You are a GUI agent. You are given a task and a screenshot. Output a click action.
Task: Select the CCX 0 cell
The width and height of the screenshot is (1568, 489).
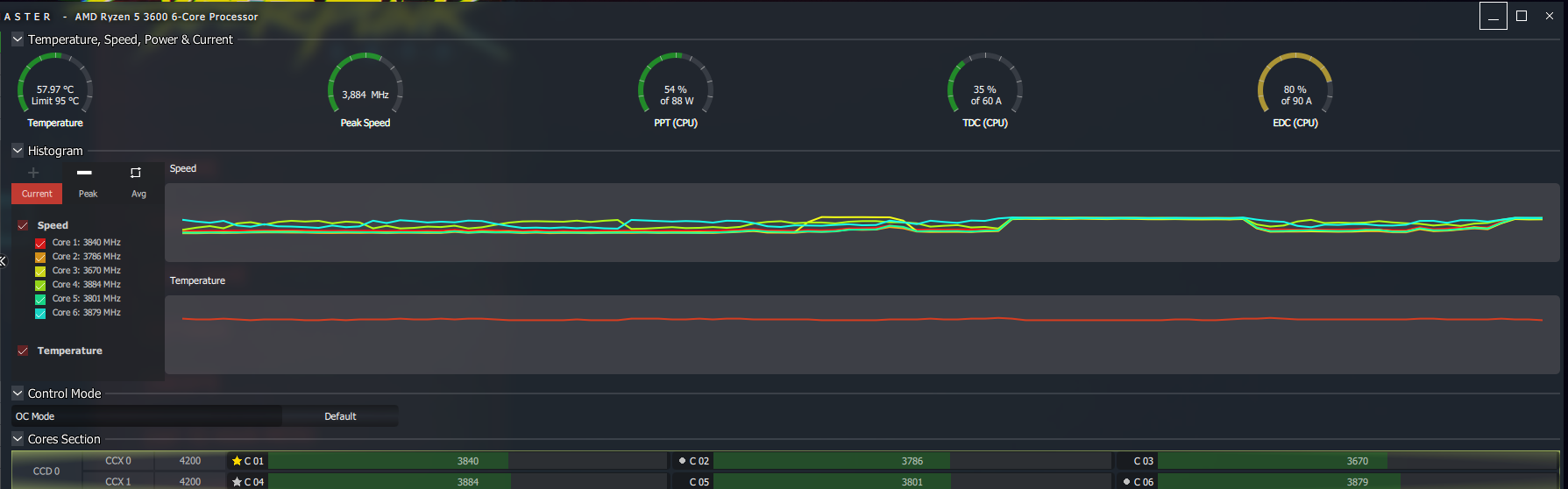pyautogui.click(x=118, y=461)
